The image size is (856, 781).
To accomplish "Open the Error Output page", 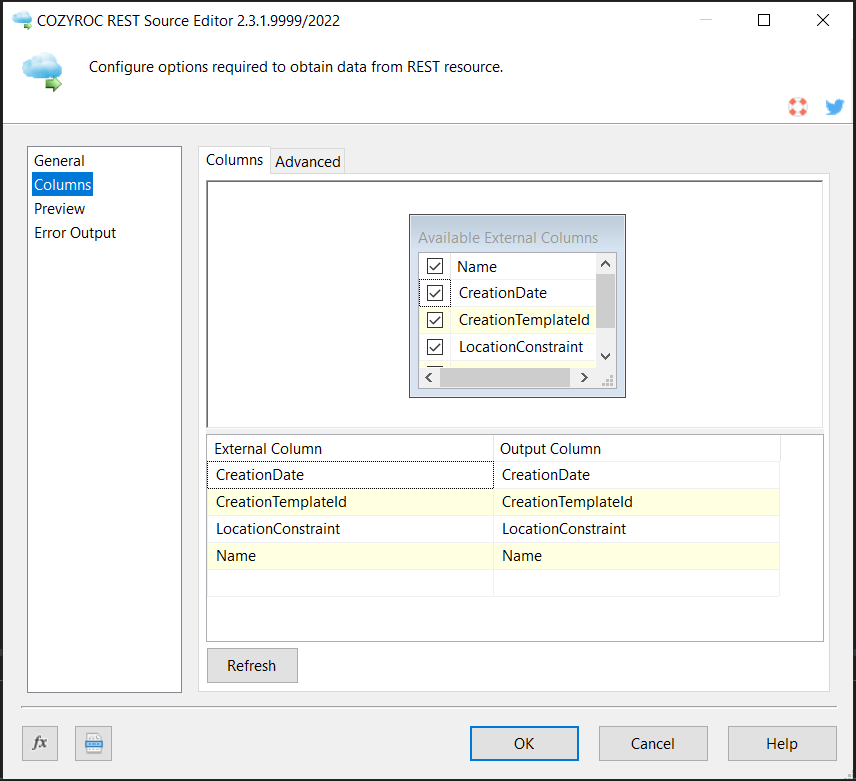I will click(x=75, y=233).
